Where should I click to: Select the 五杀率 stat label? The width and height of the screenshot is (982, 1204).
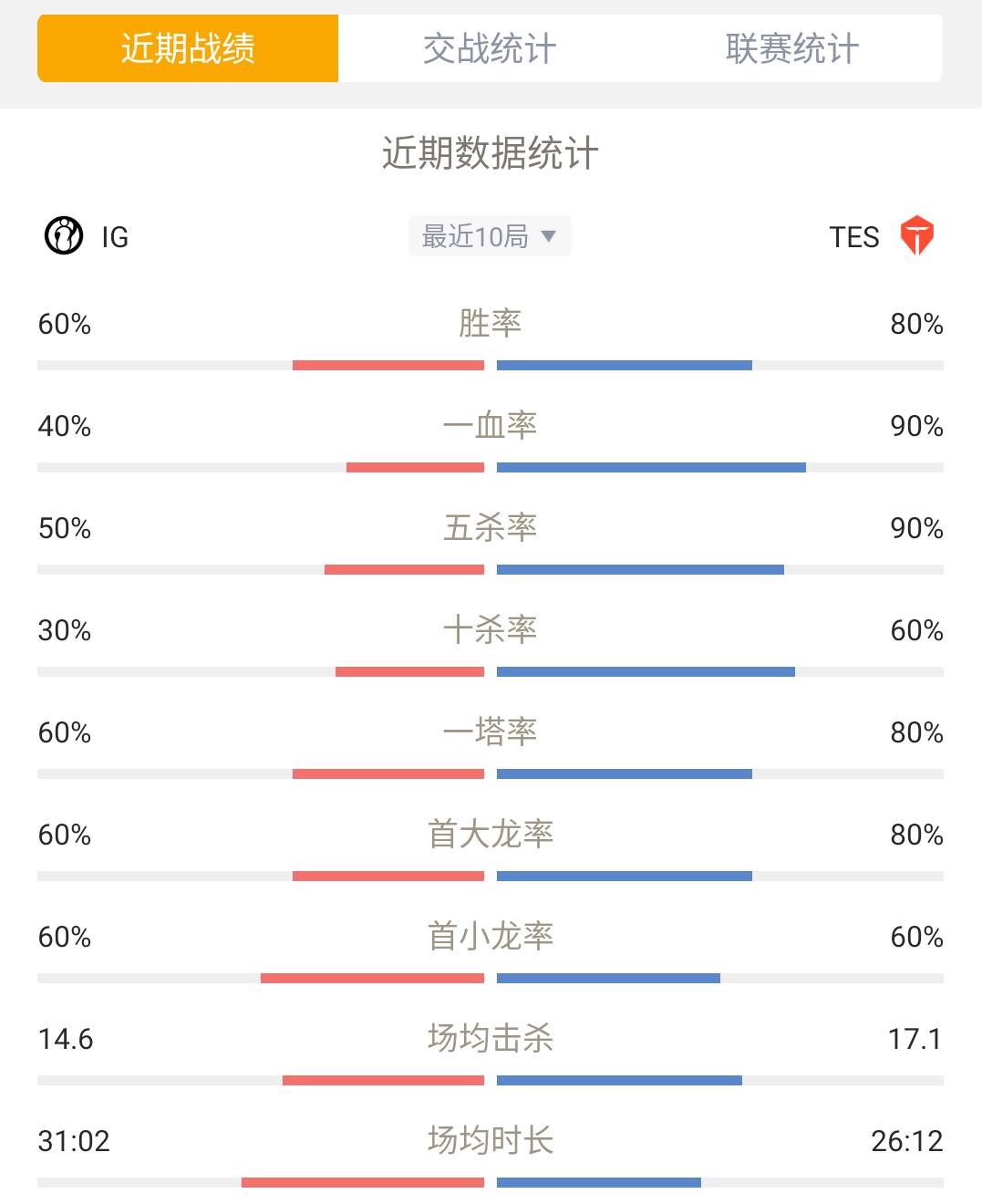point(491,527)
